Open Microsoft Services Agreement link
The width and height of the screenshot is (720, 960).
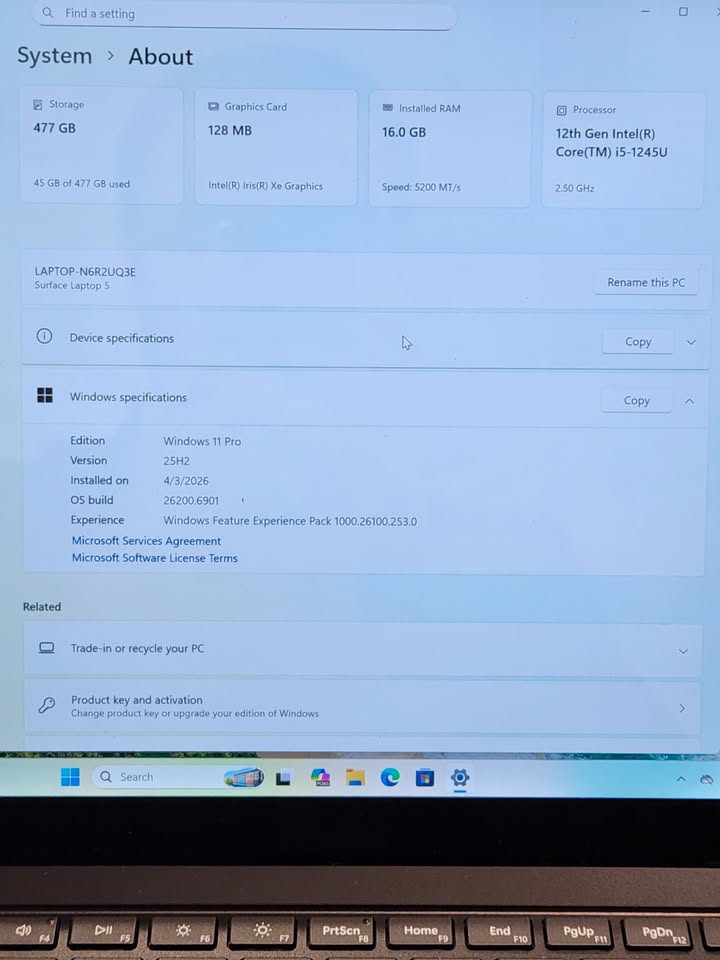point(146,541)
